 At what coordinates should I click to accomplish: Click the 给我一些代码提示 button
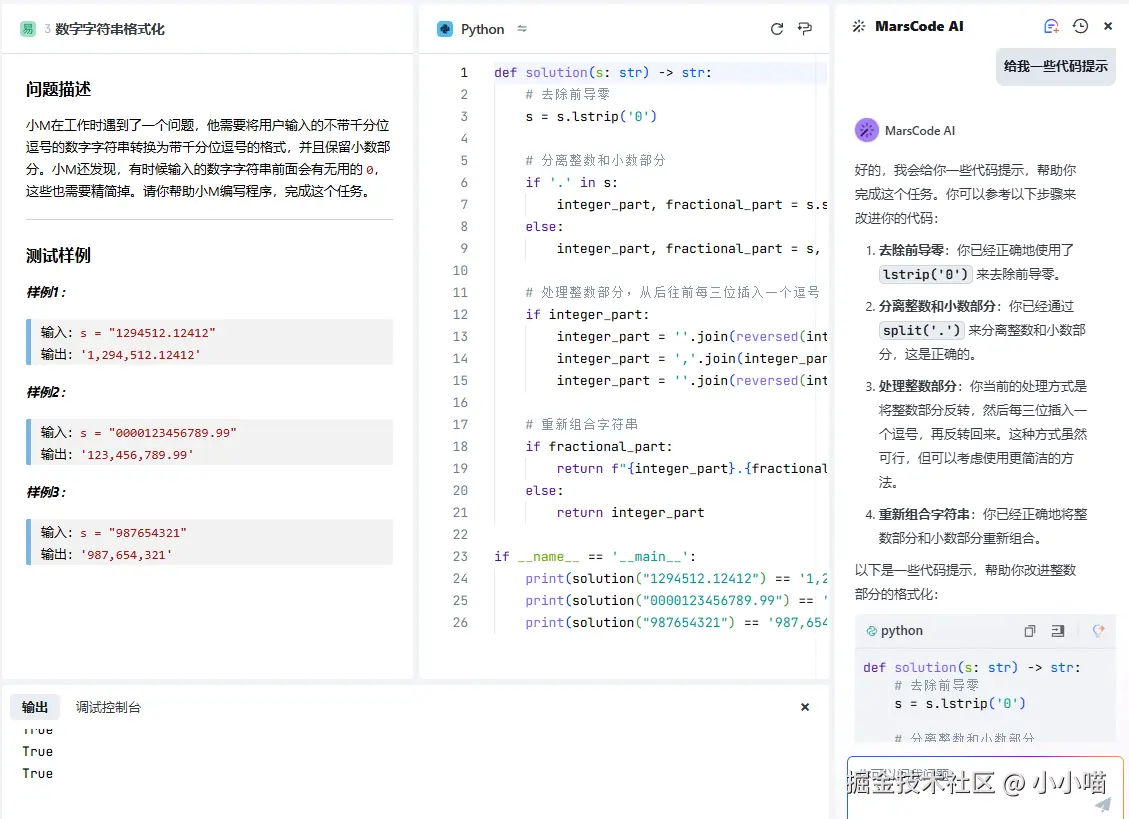click(x=1055, y=66)
